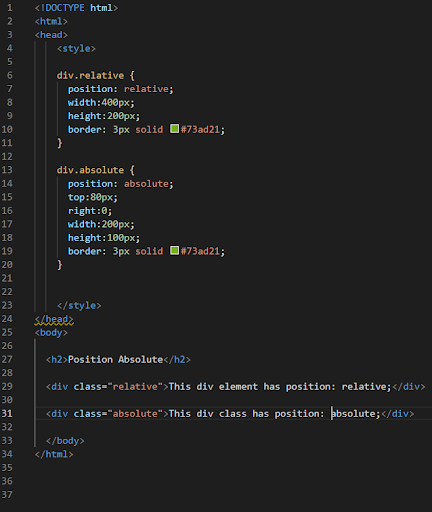This screenshot has height=512, width=432.
Task: Click 'position: absolute;' declaration
Action: [121, 184]
